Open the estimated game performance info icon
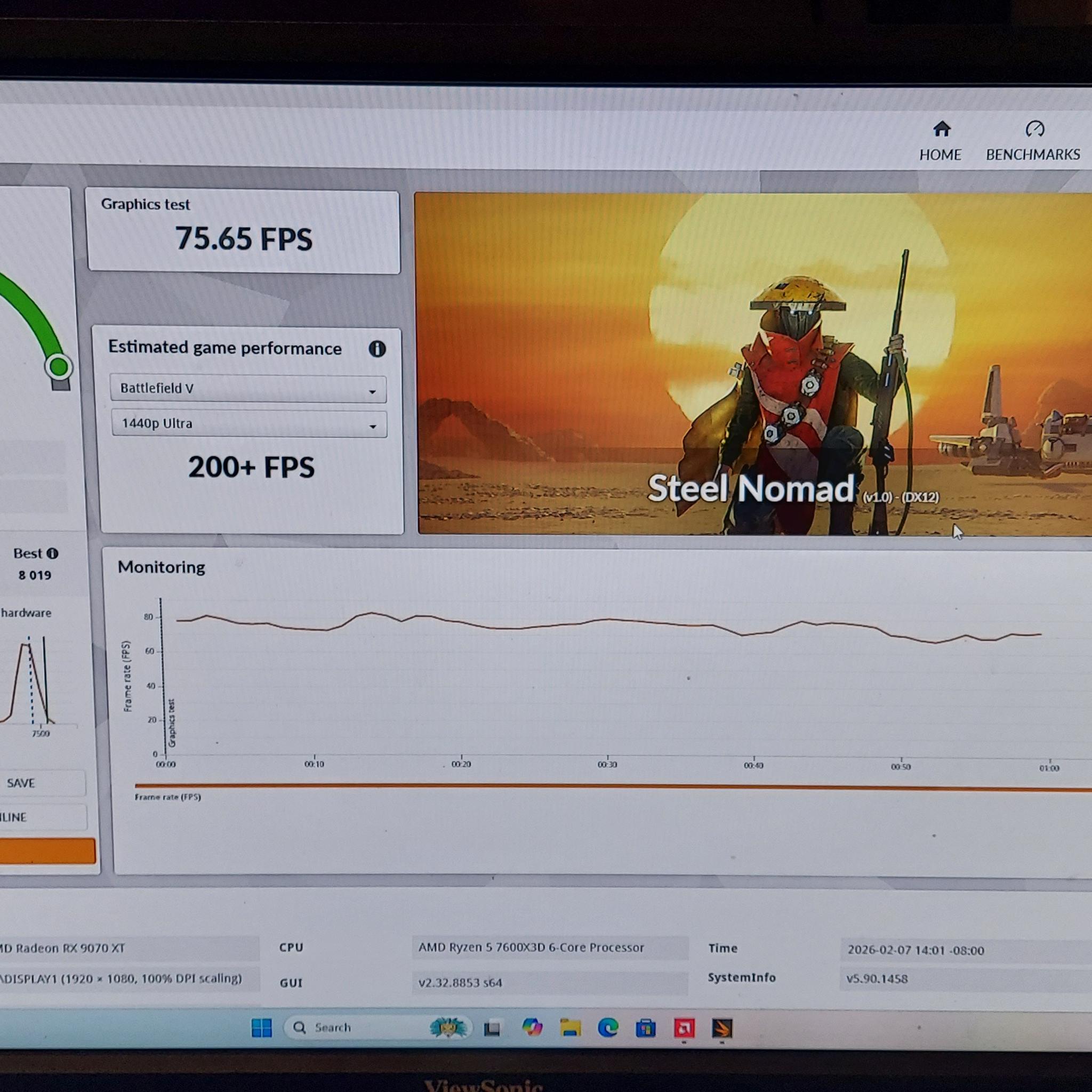This screenshot has height=1092, width=1092. [377, 349]
